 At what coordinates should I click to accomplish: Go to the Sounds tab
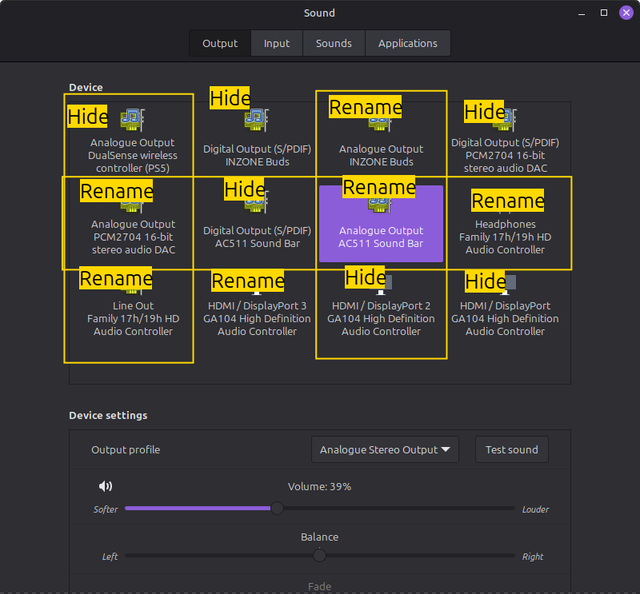[334, 43]
